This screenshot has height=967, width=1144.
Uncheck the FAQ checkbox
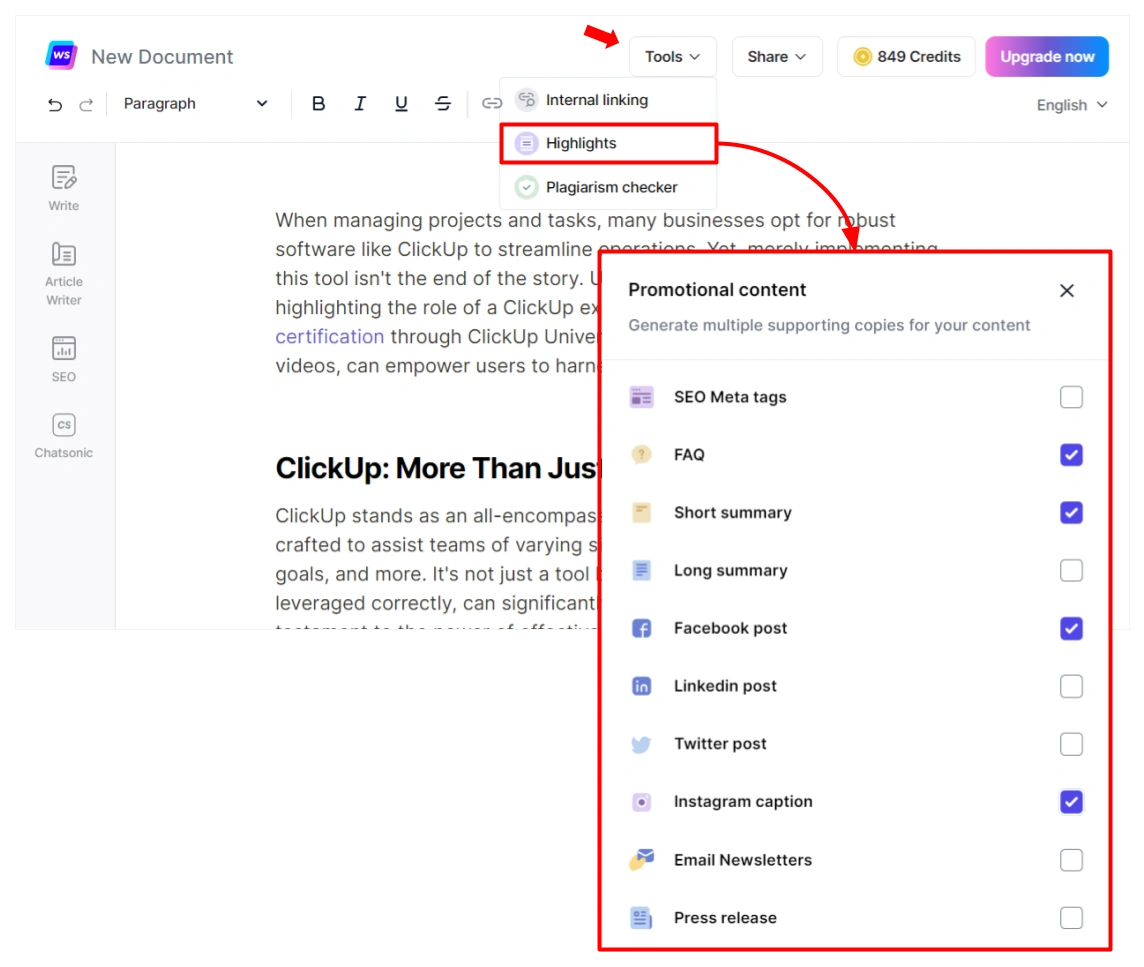click(x=1071, y=455)
